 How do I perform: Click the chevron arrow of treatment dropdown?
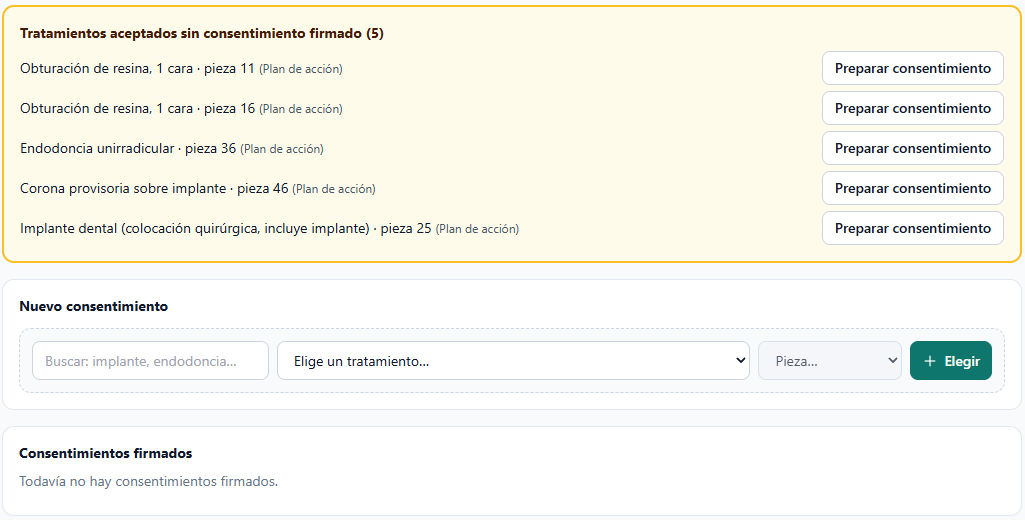740,360
